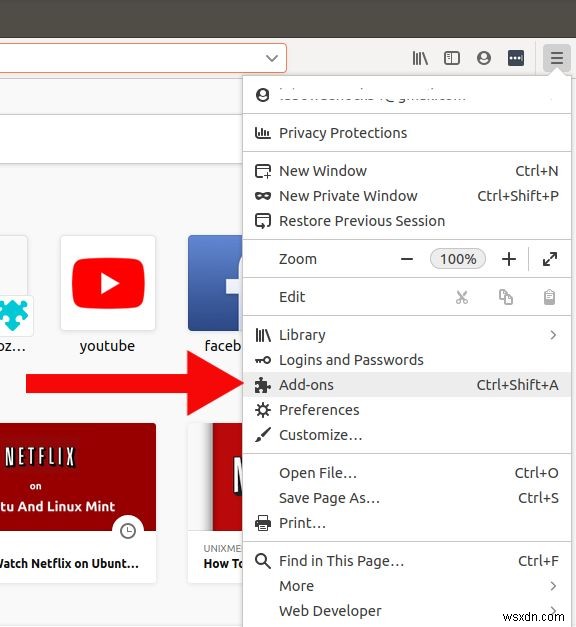Click the Copy icon in Edit row

coord(506,297)
